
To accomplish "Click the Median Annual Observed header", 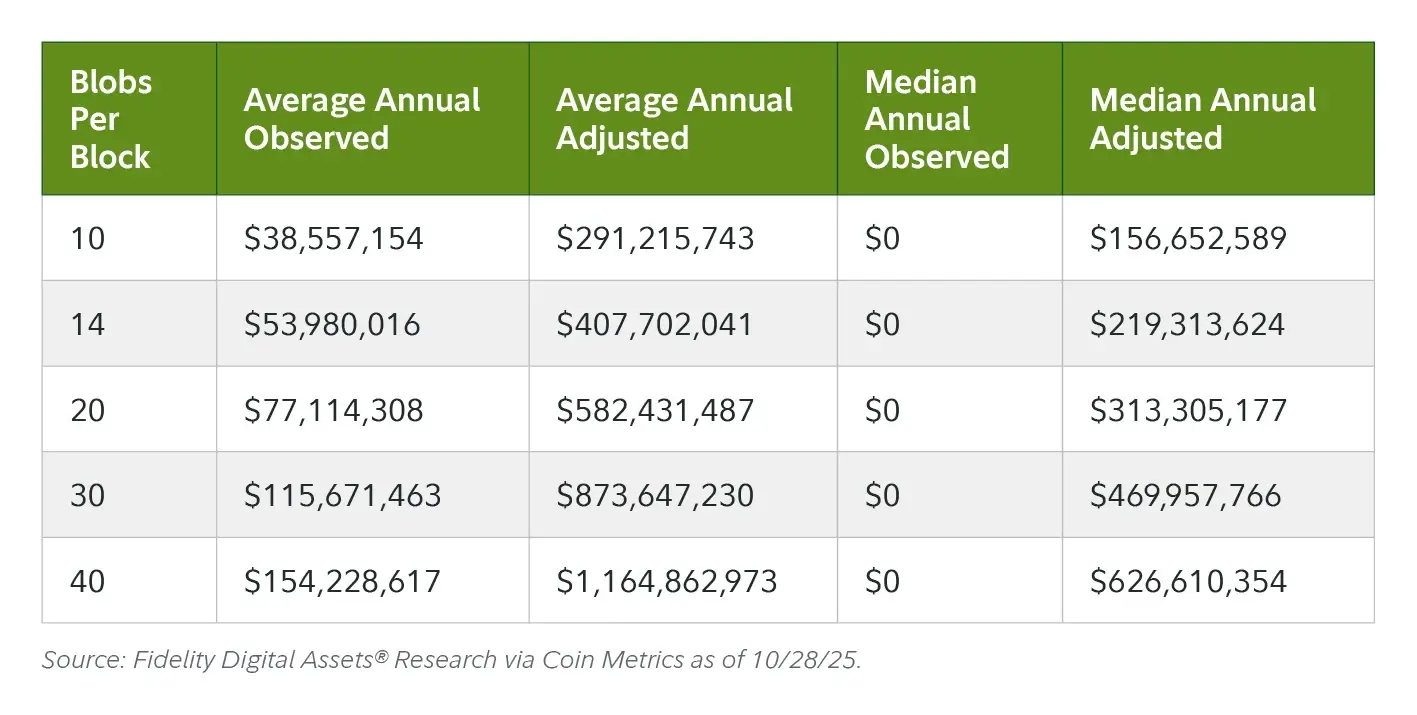I will 936,119.
